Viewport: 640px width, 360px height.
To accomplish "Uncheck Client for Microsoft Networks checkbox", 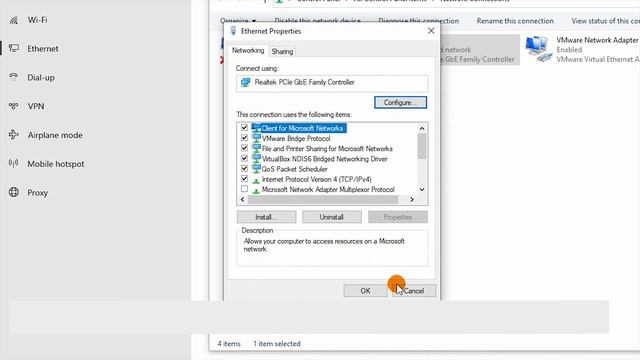I will [x=244, y=128].
